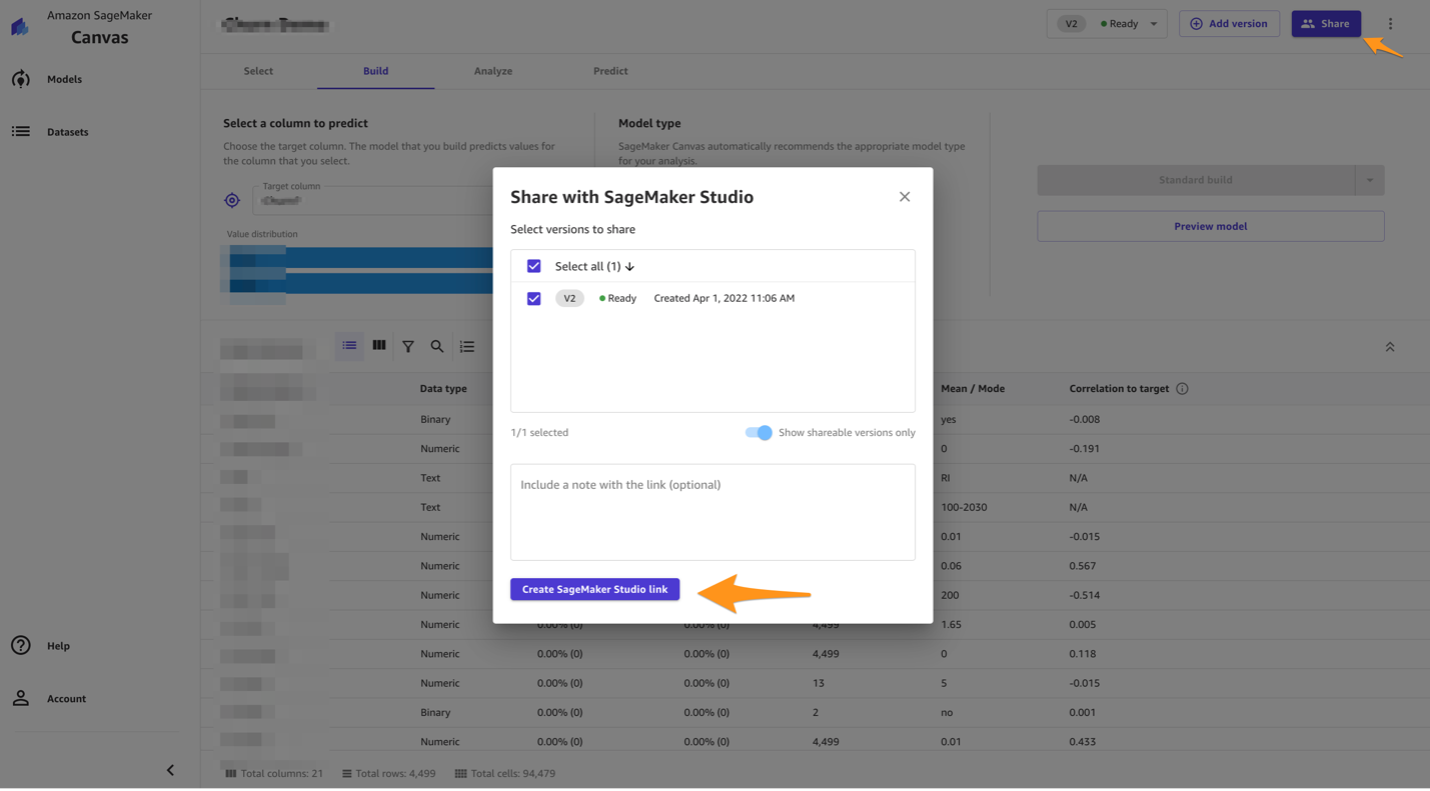Show info for Correlation to target
1430x791 pixels.
coord(1182,389)
